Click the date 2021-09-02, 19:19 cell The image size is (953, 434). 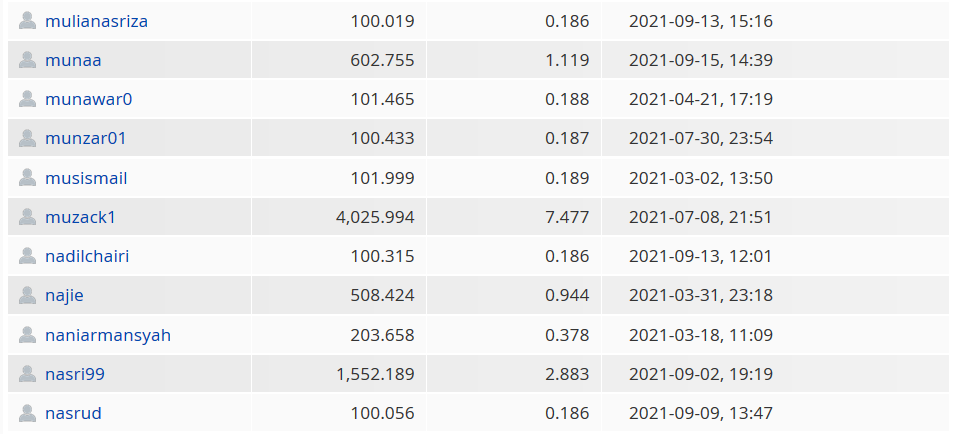pyautogui.click(x=701, y=374)
